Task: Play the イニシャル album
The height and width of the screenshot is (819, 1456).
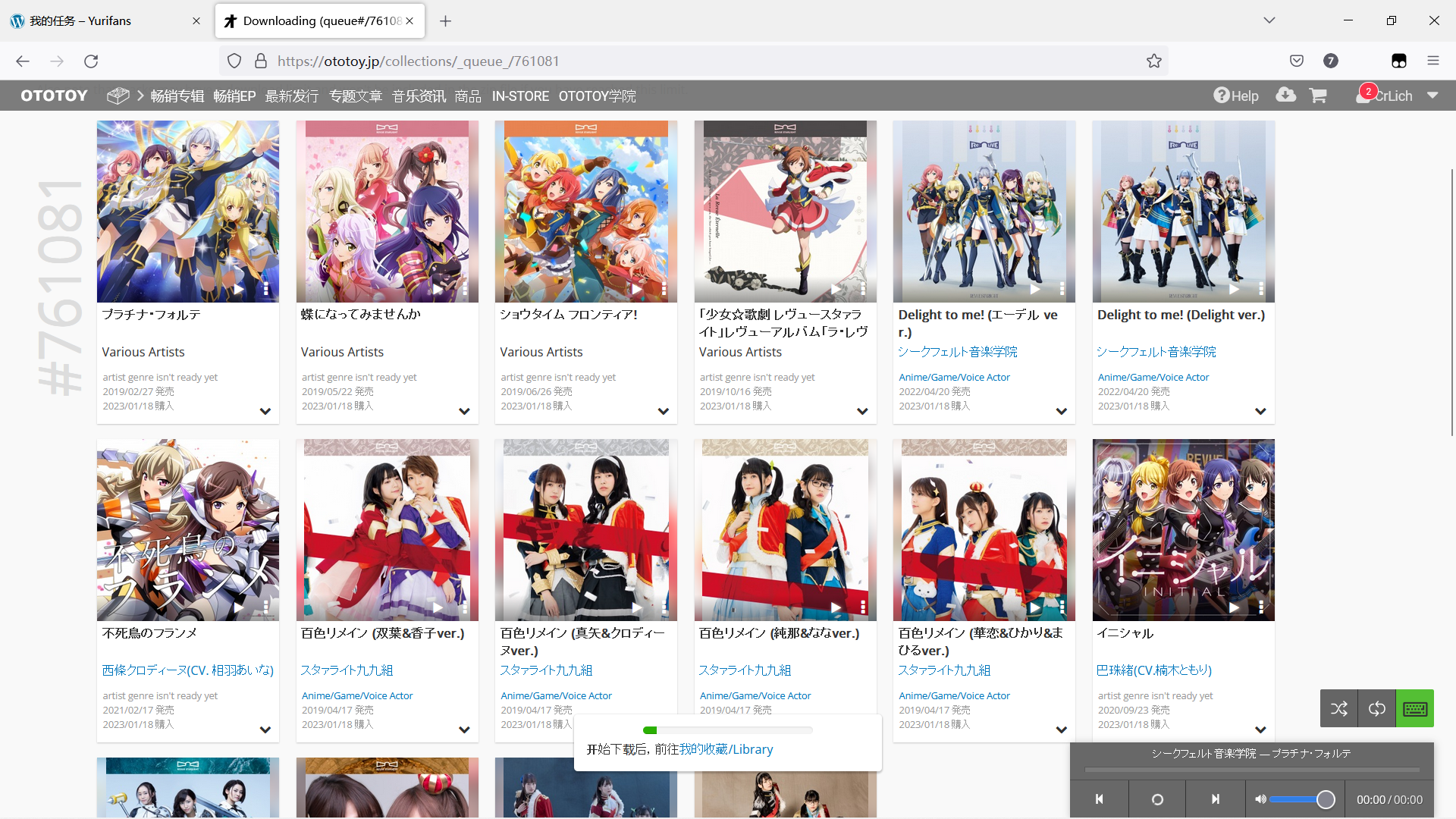Action: [1234, 607]
